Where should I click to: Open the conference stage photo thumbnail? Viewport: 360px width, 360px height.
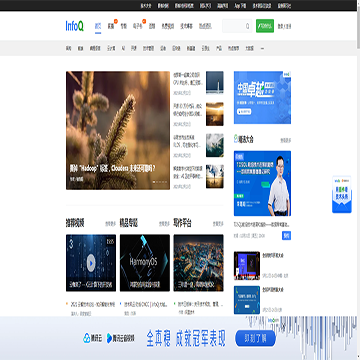pyautogui.click(x=247, y=266)
